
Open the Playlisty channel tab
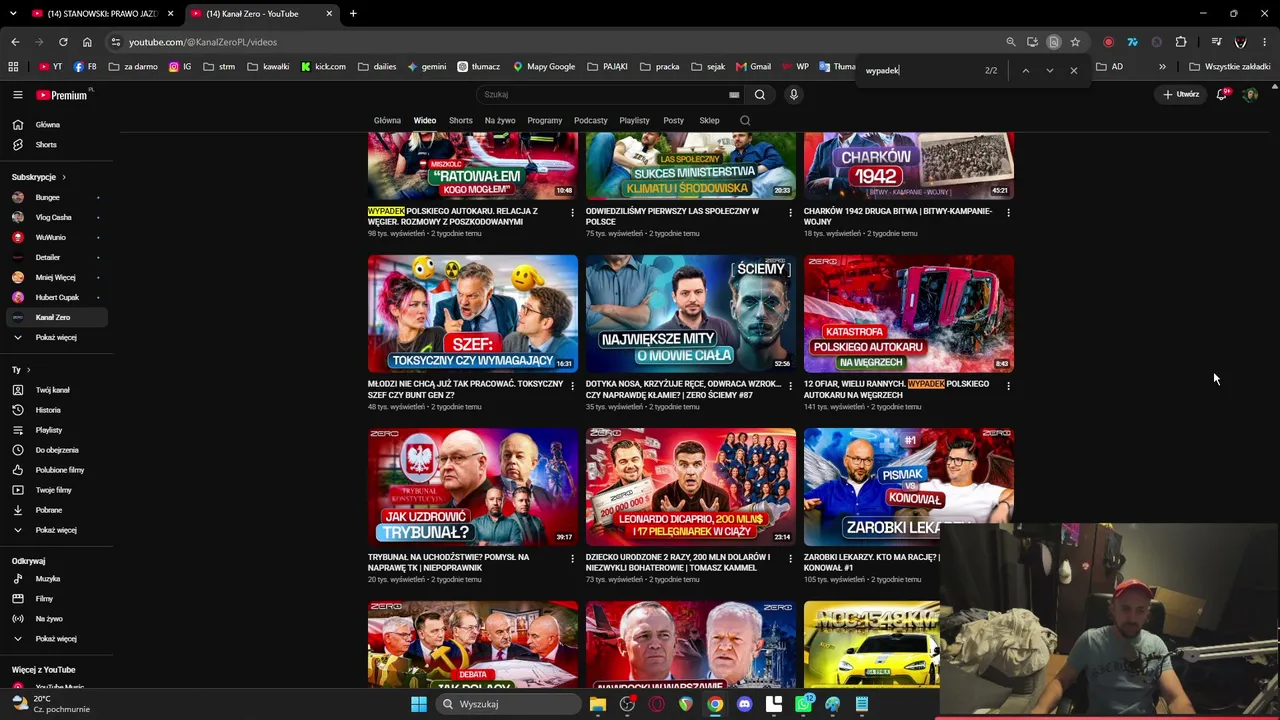[x=634, y=121]
